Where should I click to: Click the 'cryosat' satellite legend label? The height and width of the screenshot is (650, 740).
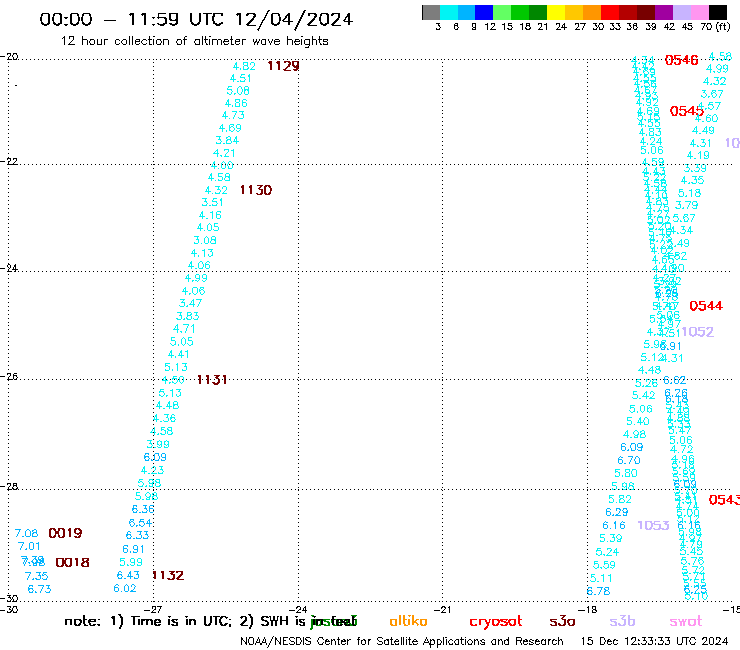click(496, 622)
